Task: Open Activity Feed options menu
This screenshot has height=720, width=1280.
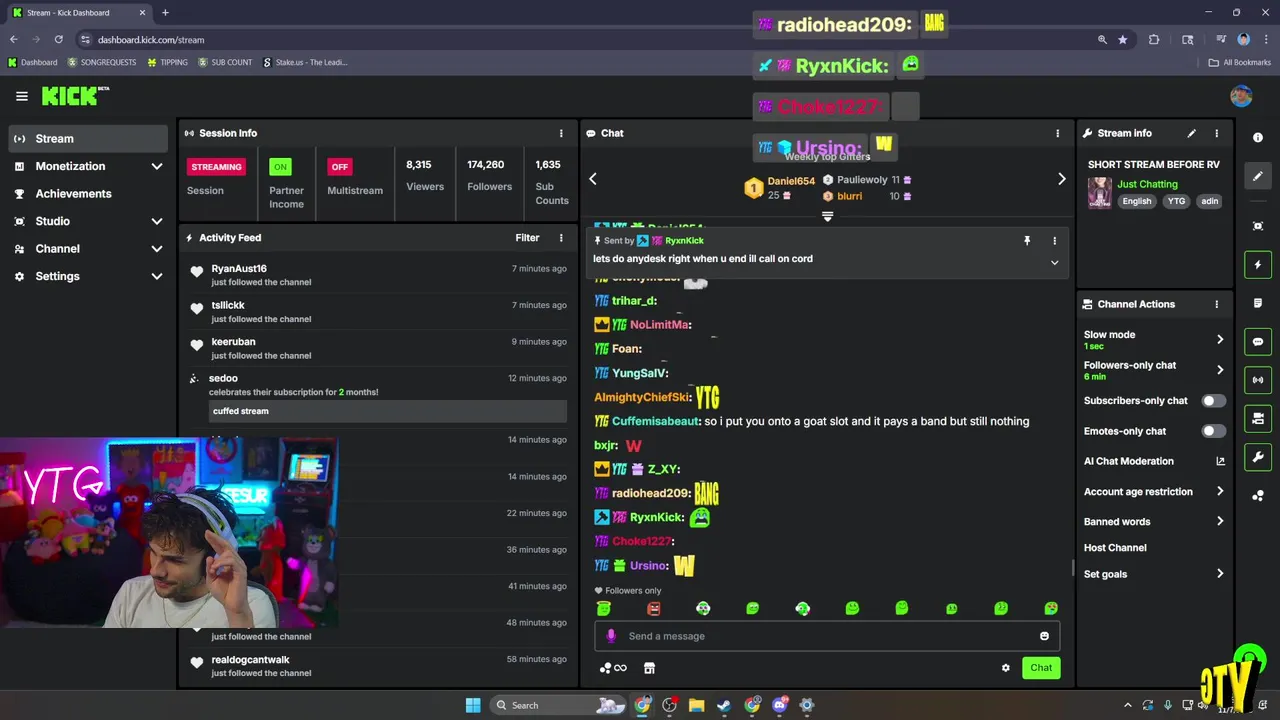Action: pos(561,238)
